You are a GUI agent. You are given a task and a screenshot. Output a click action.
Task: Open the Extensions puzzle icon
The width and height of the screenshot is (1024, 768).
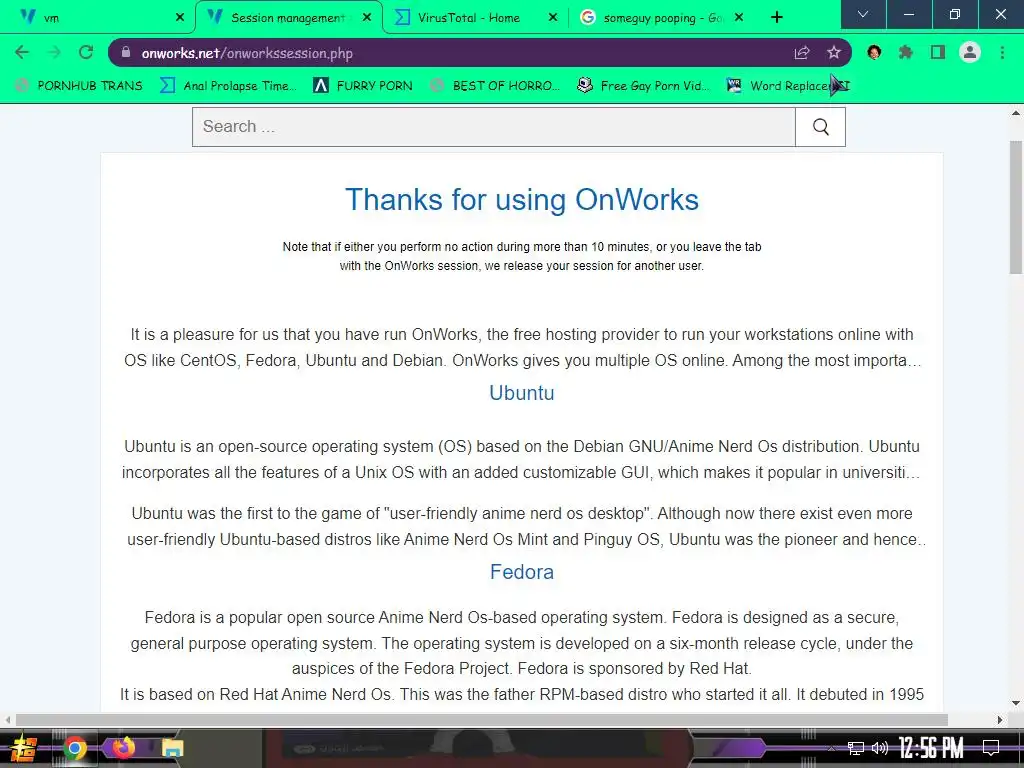[906, 52]
